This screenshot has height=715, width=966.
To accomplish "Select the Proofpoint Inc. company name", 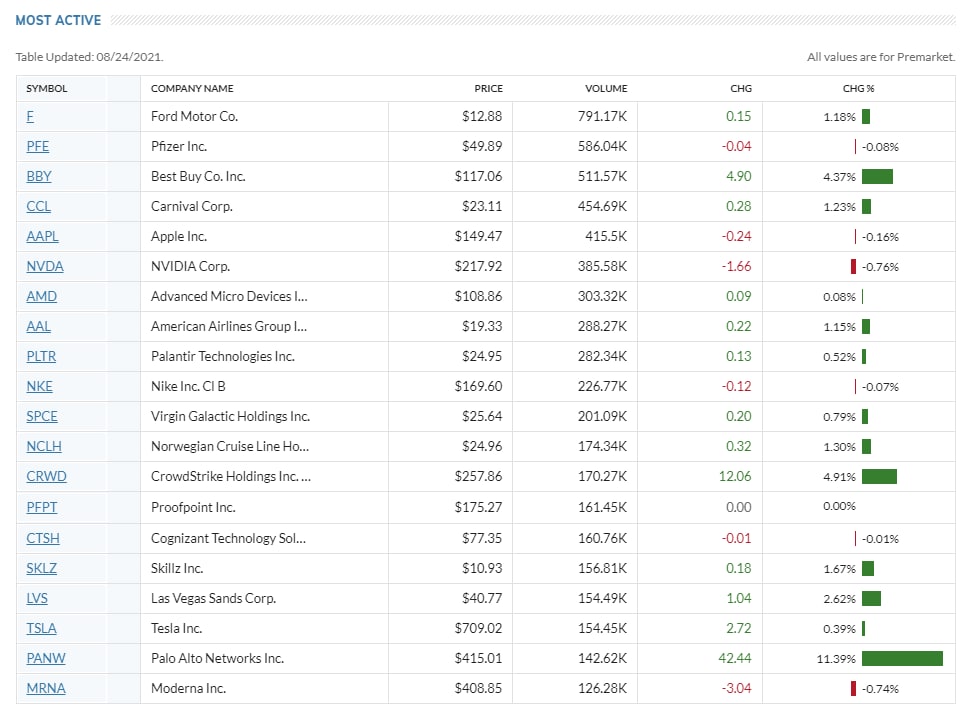I will click(x=193, y=507).
